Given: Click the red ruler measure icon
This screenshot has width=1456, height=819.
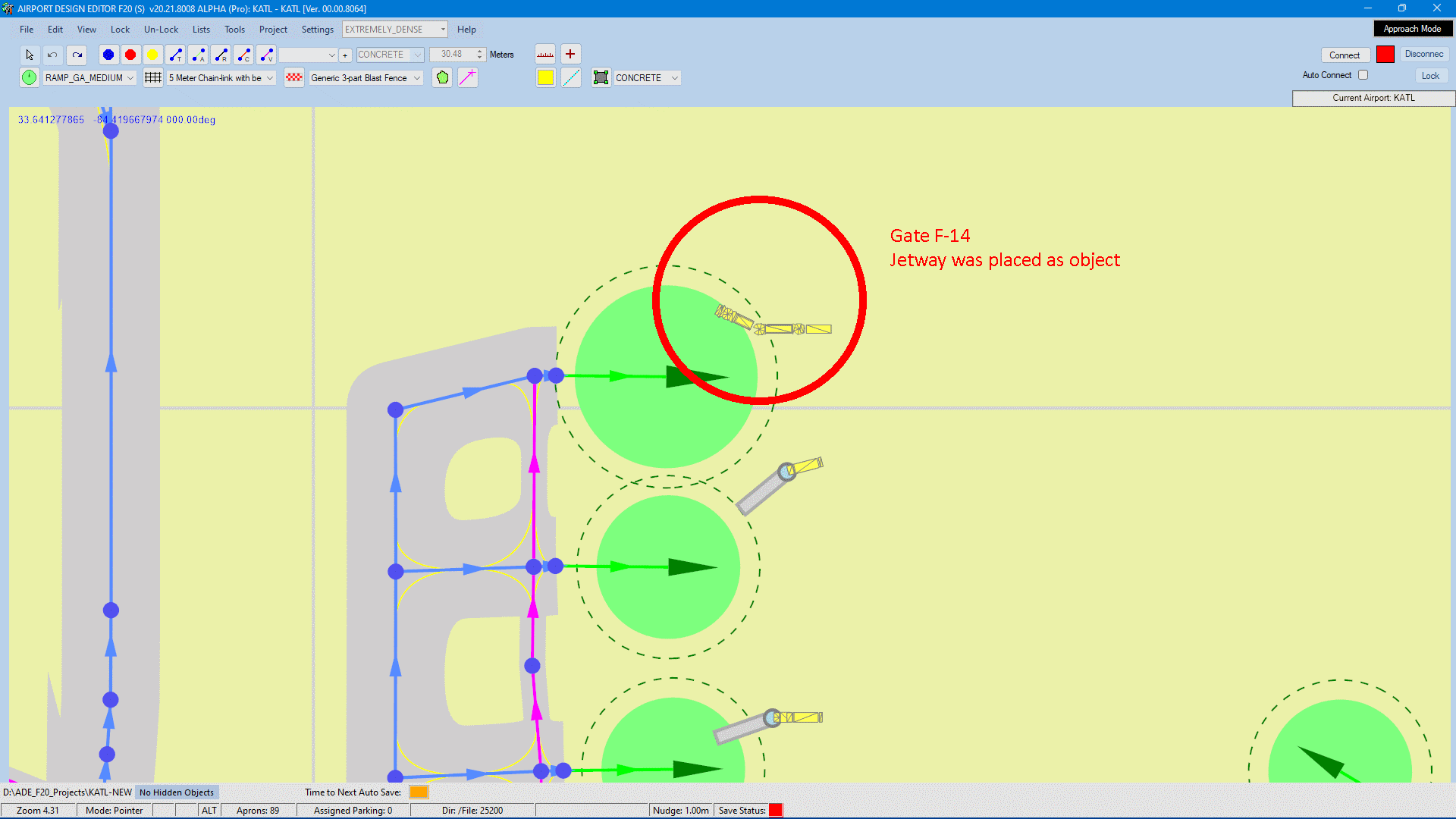Looking at the screenshot, I should click(545, 55).
